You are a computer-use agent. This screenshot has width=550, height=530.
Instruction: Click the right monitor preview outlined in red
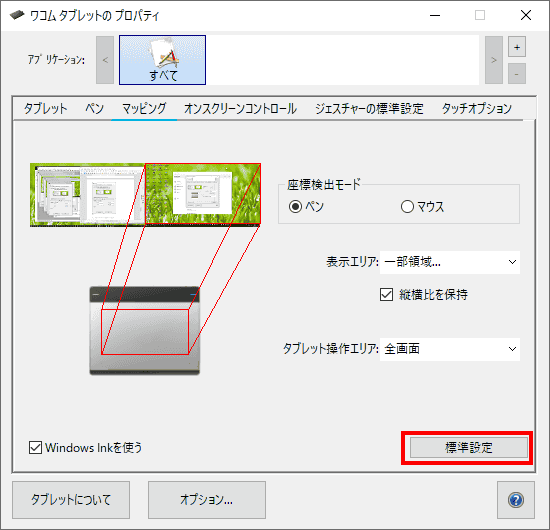203,194
